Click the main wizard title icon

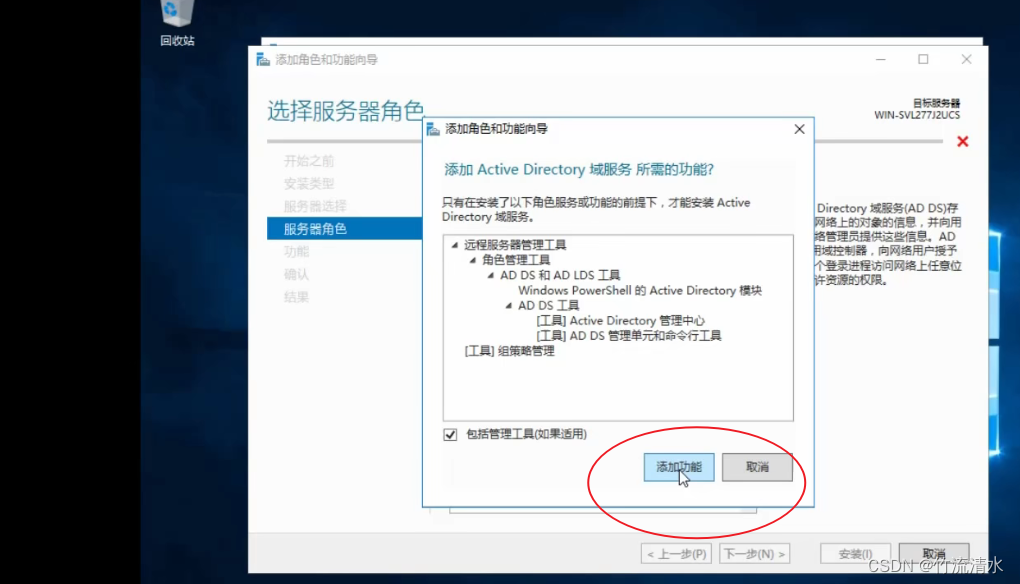263,60
